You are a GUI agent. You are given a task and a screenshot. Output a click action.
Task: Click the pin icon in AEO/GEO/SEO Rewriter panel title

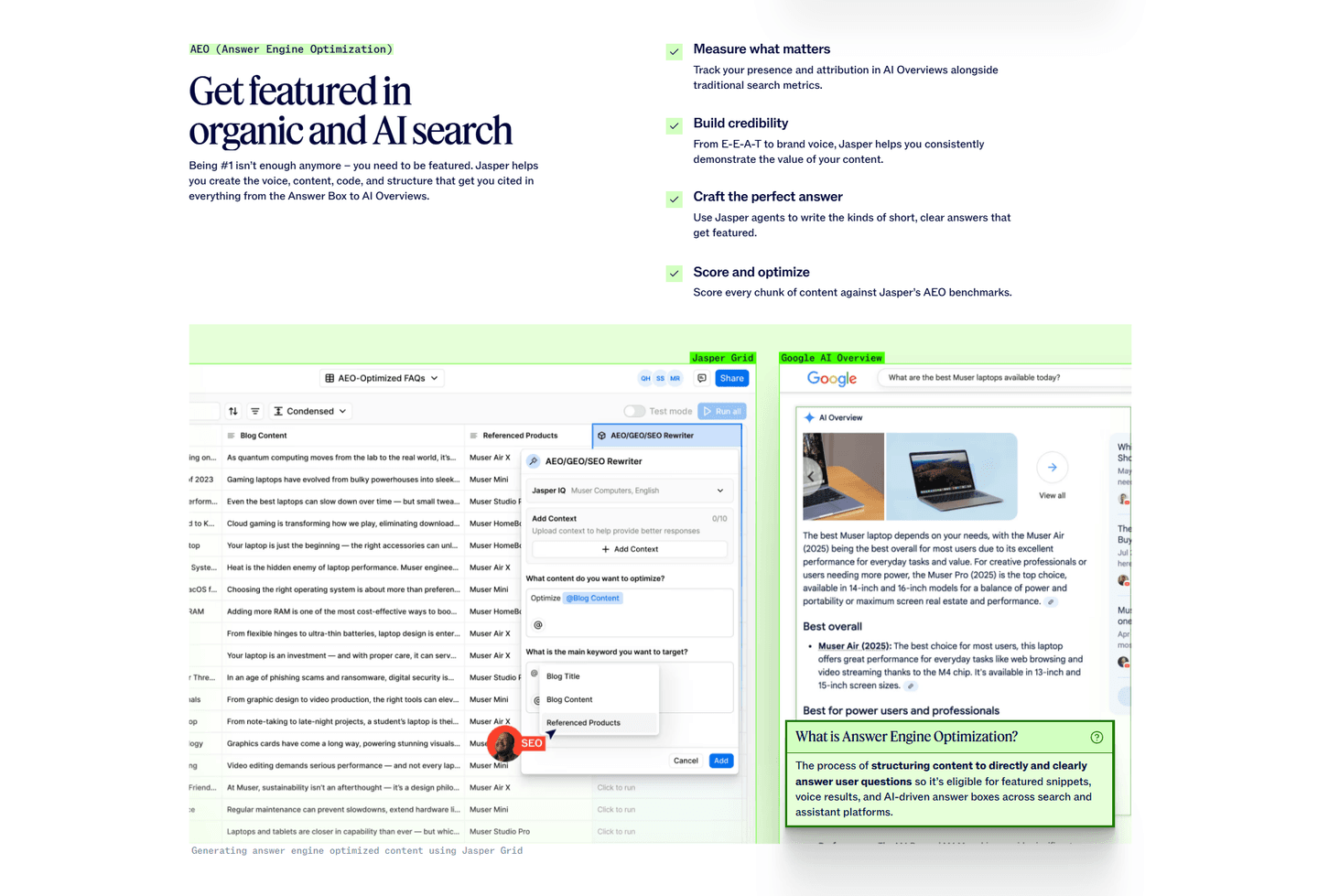point(534,461)
